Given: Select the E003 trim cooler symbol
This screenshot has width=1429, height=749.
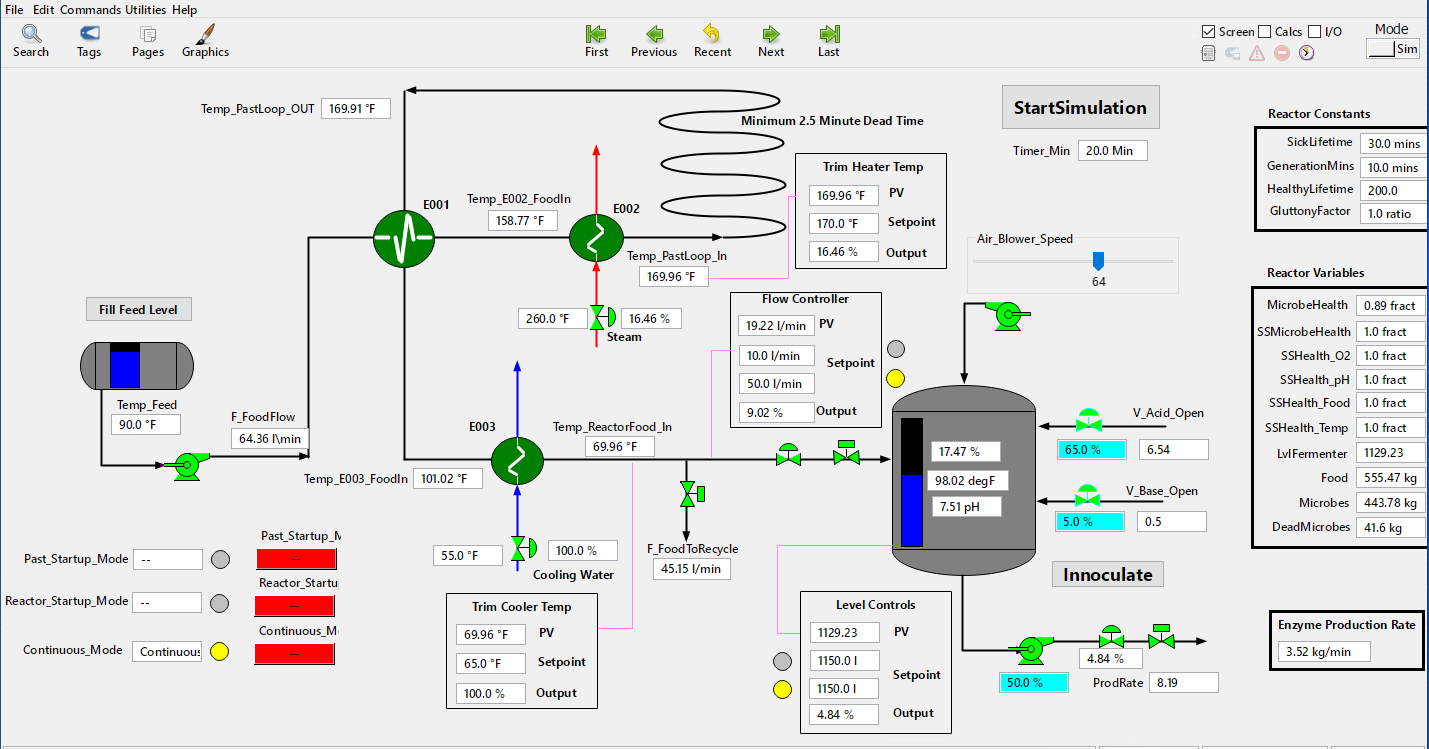Looking at the screenshot, I should [517, 460].
